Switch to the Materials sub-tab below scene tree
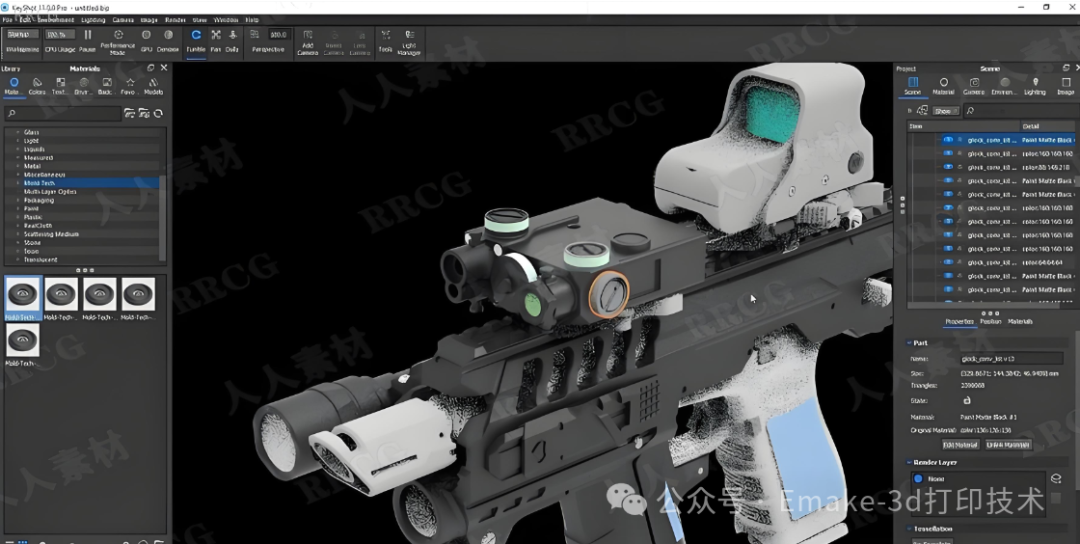This screenshot has height=544, width=1080. coord(1020,322)
